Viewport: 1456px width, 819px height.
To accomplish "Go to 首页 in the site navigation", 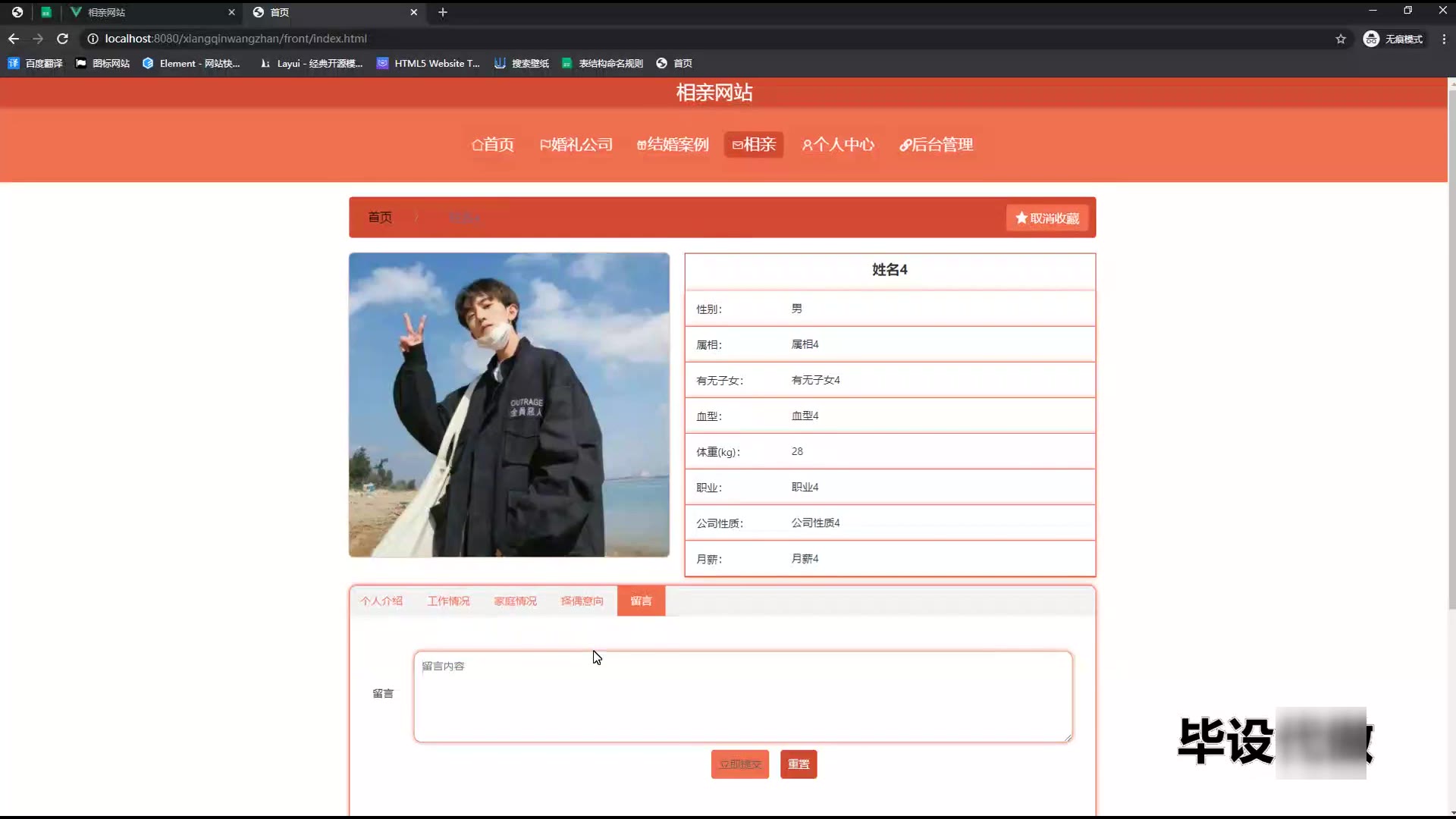I will click(x=493, y=145).
